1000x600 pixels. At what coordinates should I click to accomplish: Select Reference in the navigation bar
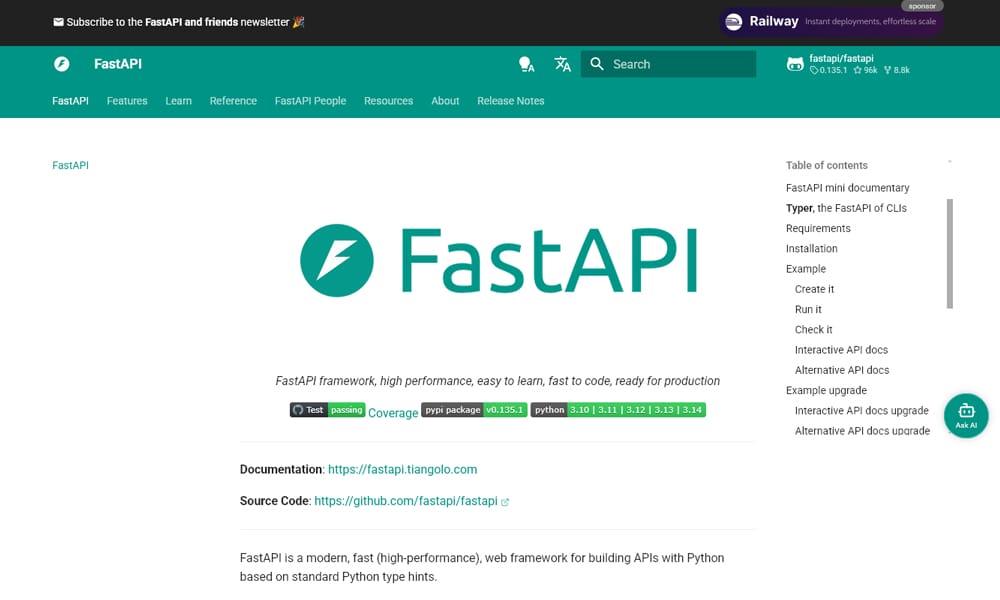click(233, 101)
